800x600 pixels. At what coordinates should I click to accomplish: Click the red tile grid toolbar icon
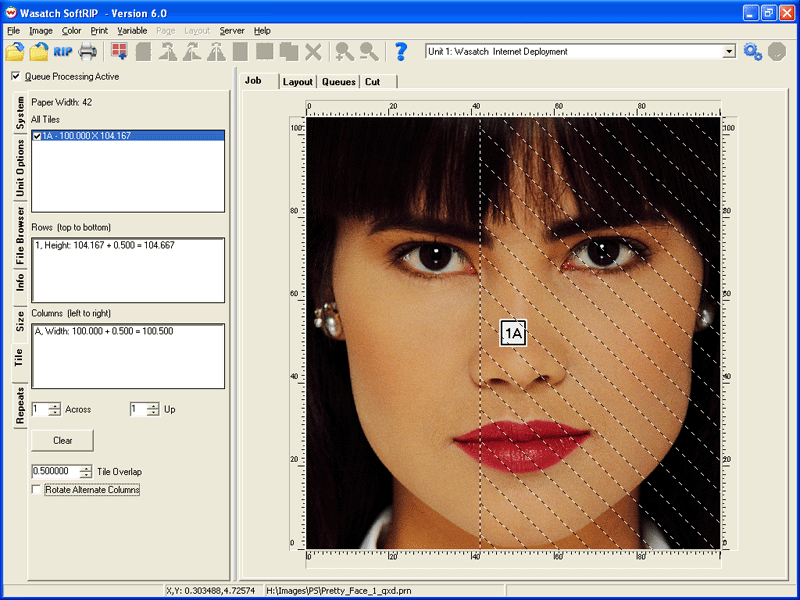(119, 51)
